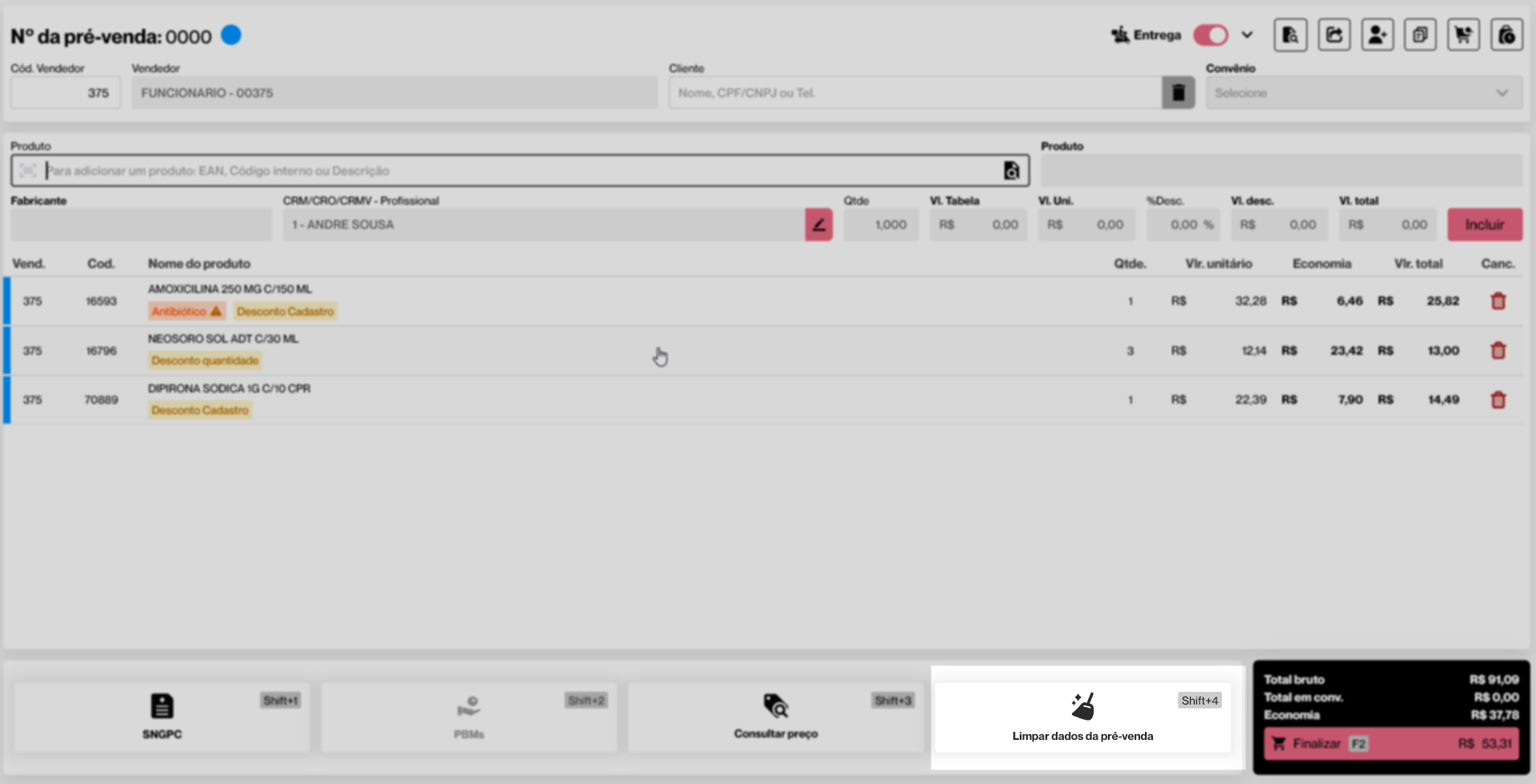
Task: Click the Antibiótico warning triangle icon
Action: point(216,311)
